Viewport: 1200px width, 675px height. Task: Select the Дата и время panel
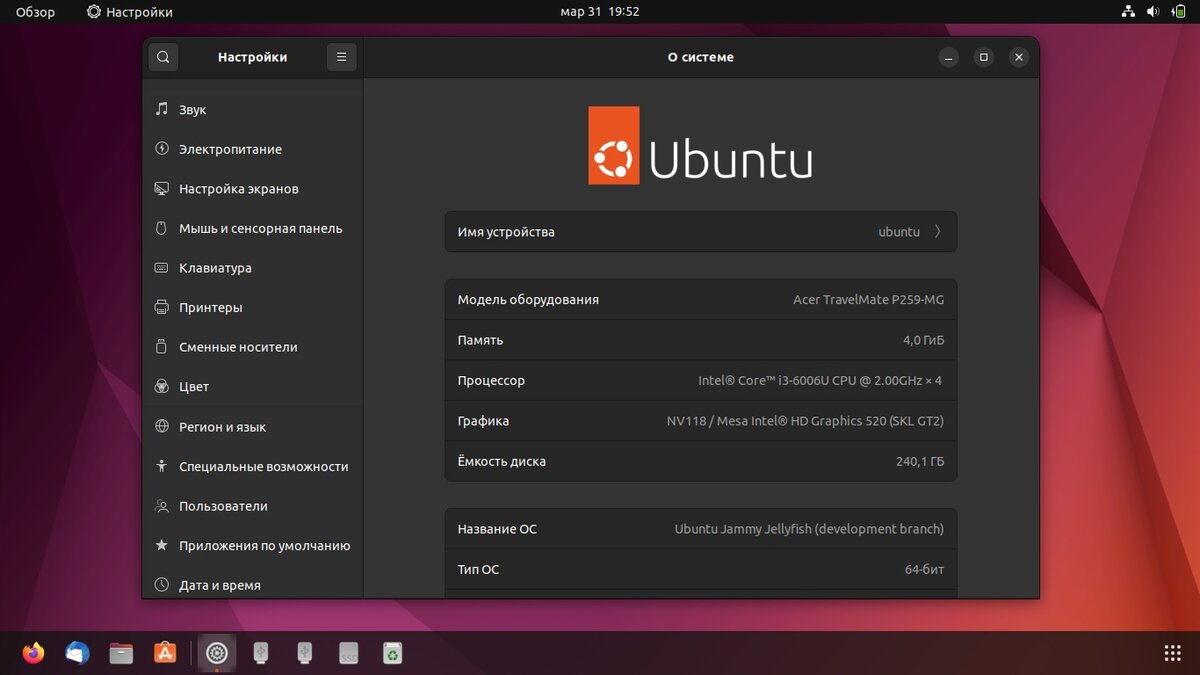[252, 585]
